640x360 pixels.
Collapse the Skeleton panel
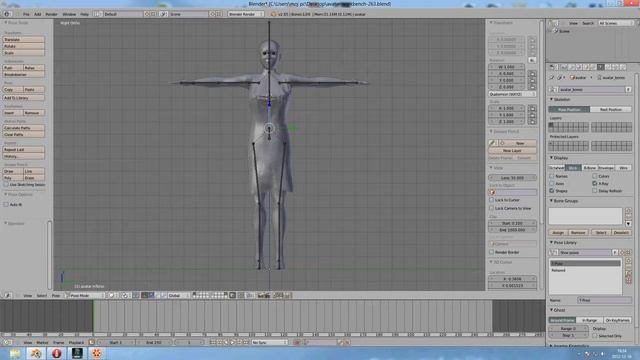click(551, 100)
